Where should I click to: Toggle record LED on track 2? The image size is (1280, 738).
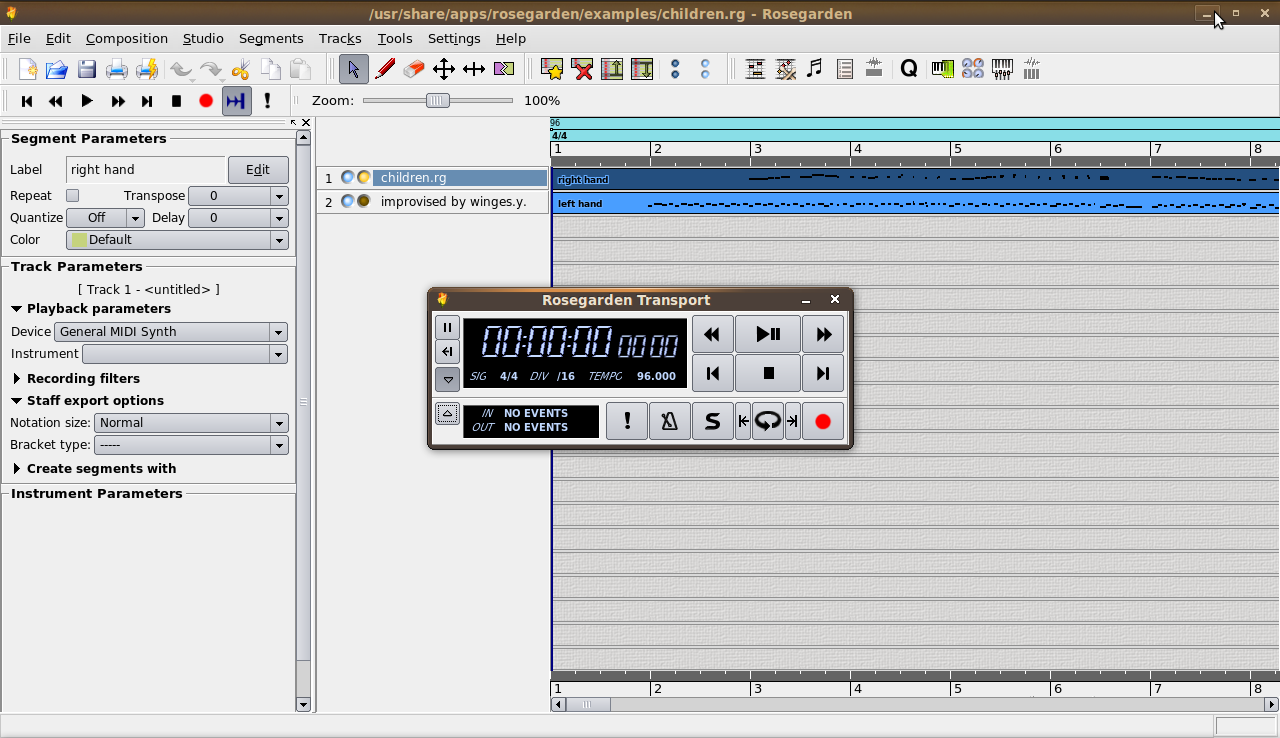pos(363,202)
